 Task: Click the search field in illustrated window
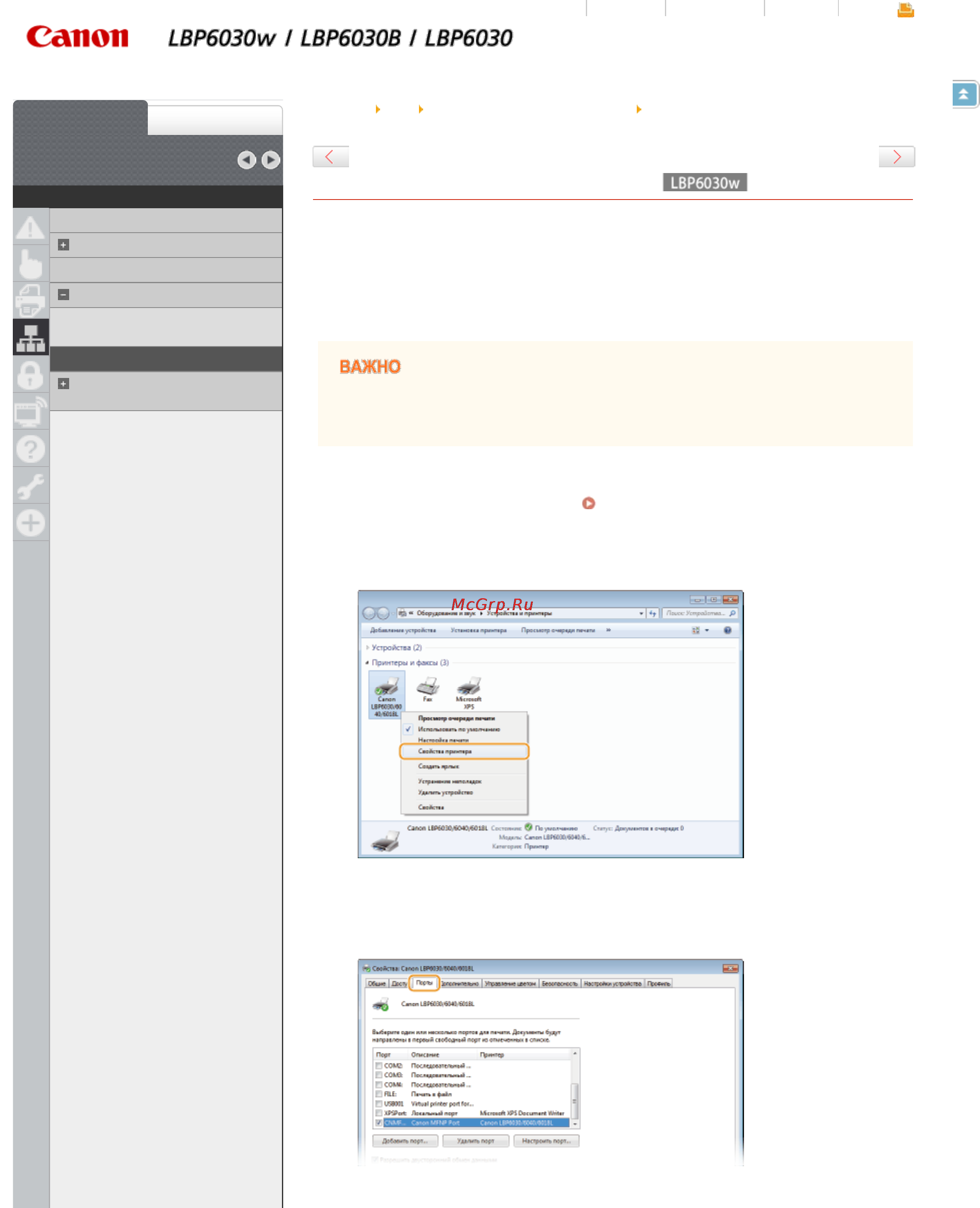coord(700,613)
